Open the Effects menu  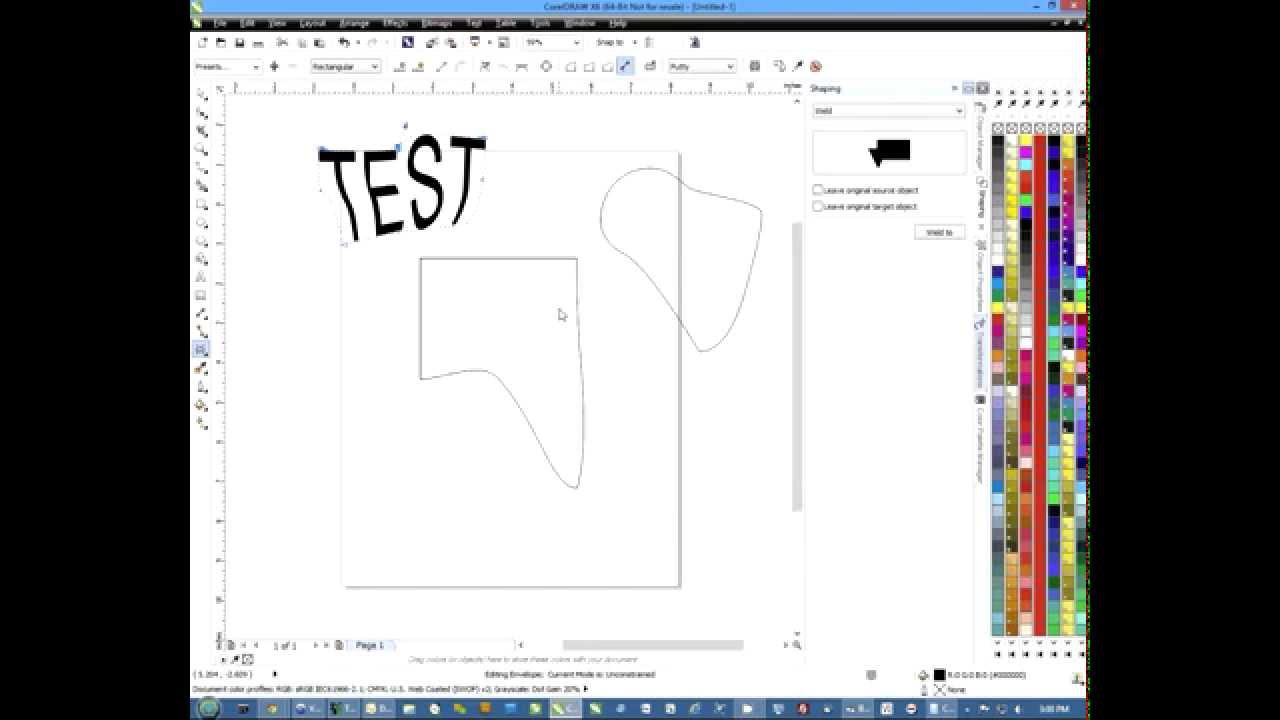[394, 22]
